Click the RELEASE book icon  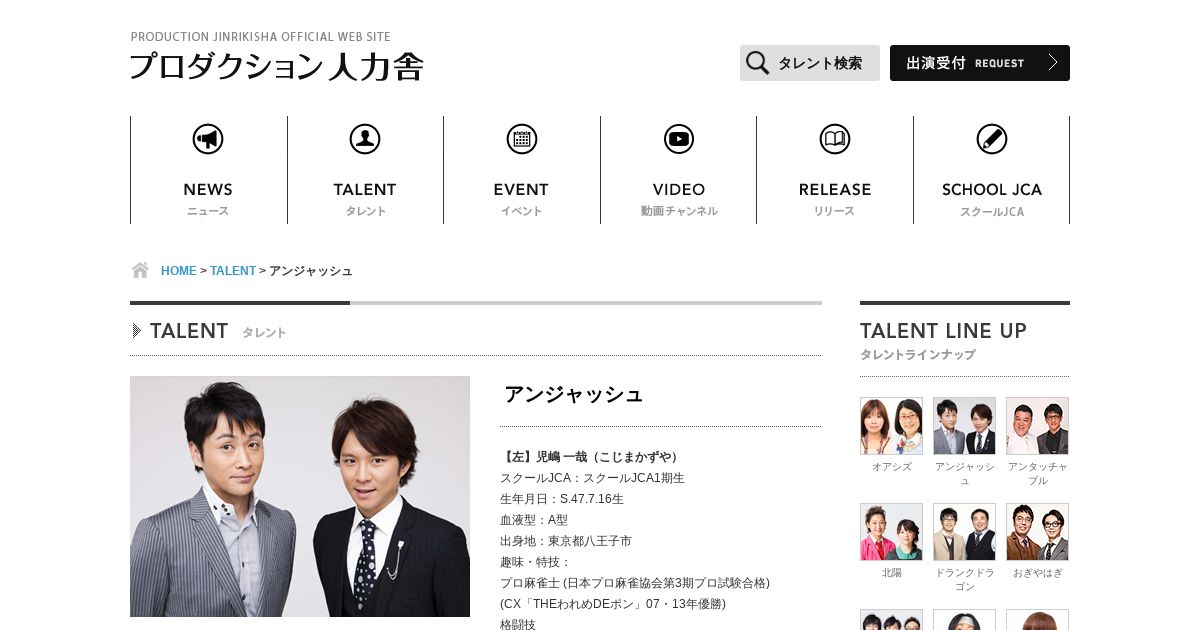835,139
